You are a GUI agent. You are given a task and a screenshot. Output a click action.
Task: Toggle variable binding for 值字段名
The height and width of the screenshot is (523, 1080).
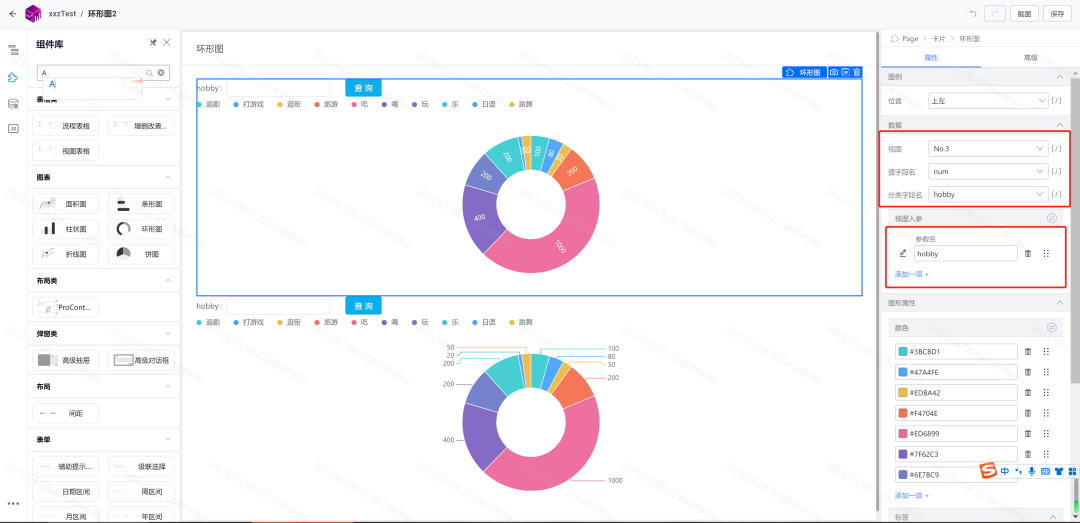click(1057, 172)
